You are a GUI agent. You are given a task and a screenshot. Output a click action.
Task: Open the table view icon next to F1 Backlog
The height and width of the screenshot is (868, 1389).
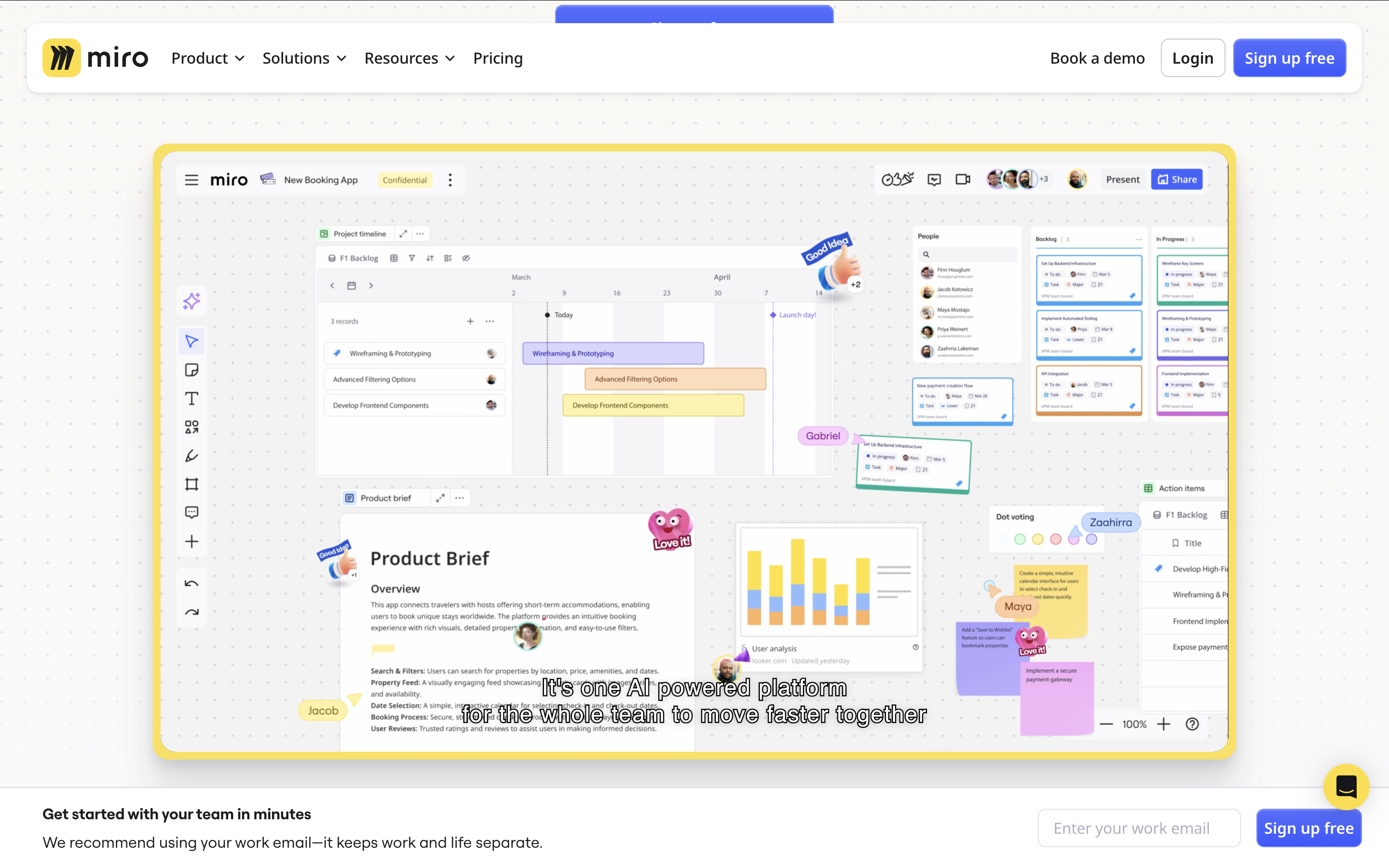[x=394, y=258]
